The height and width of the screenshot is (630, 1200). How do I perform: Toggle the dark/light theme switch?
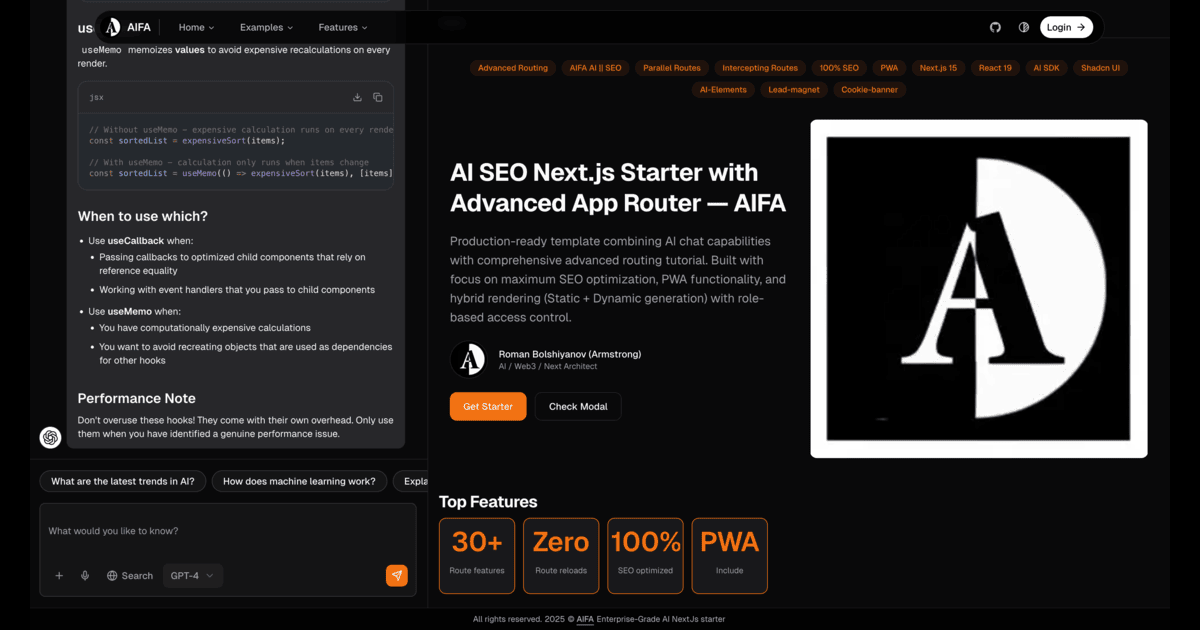(x=1024, y=27)
